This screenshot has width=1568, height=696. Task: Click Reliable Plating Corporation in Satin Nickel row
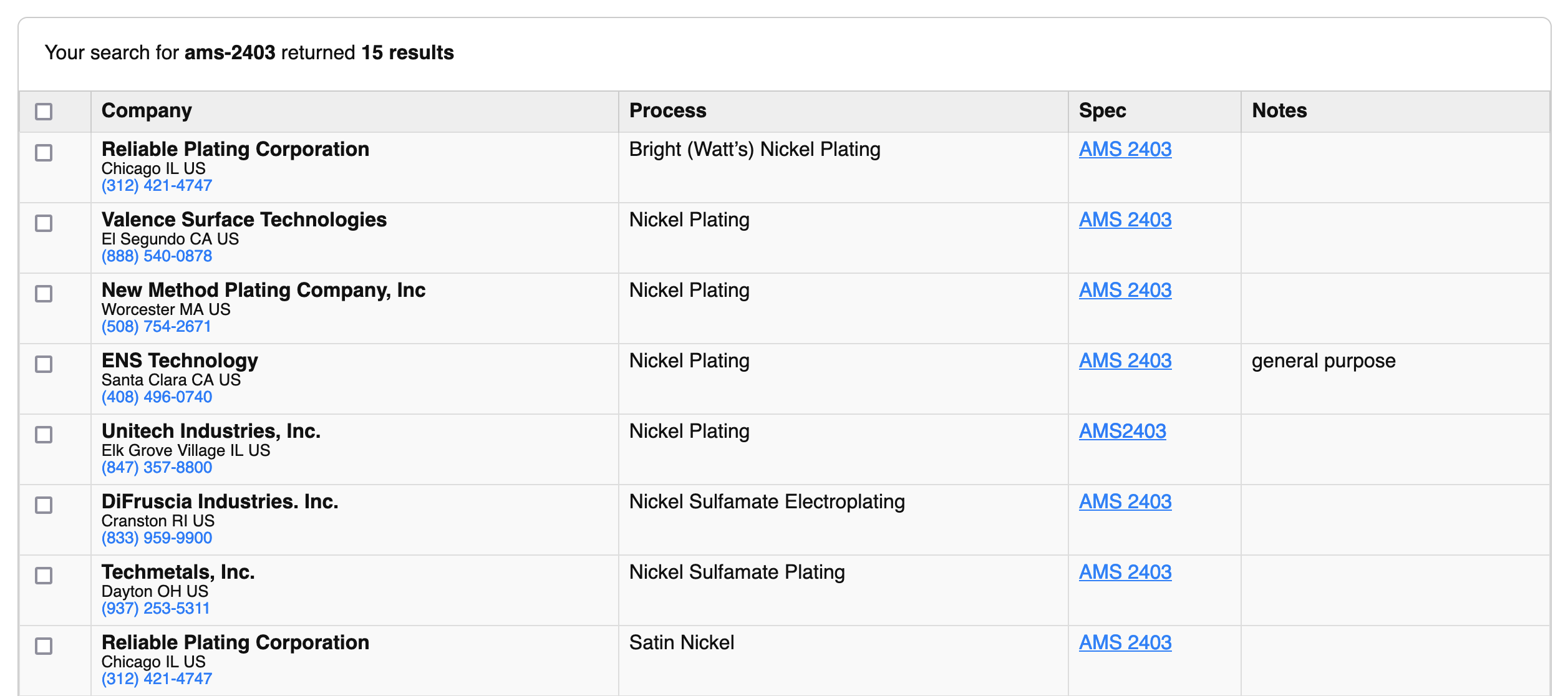235,643
